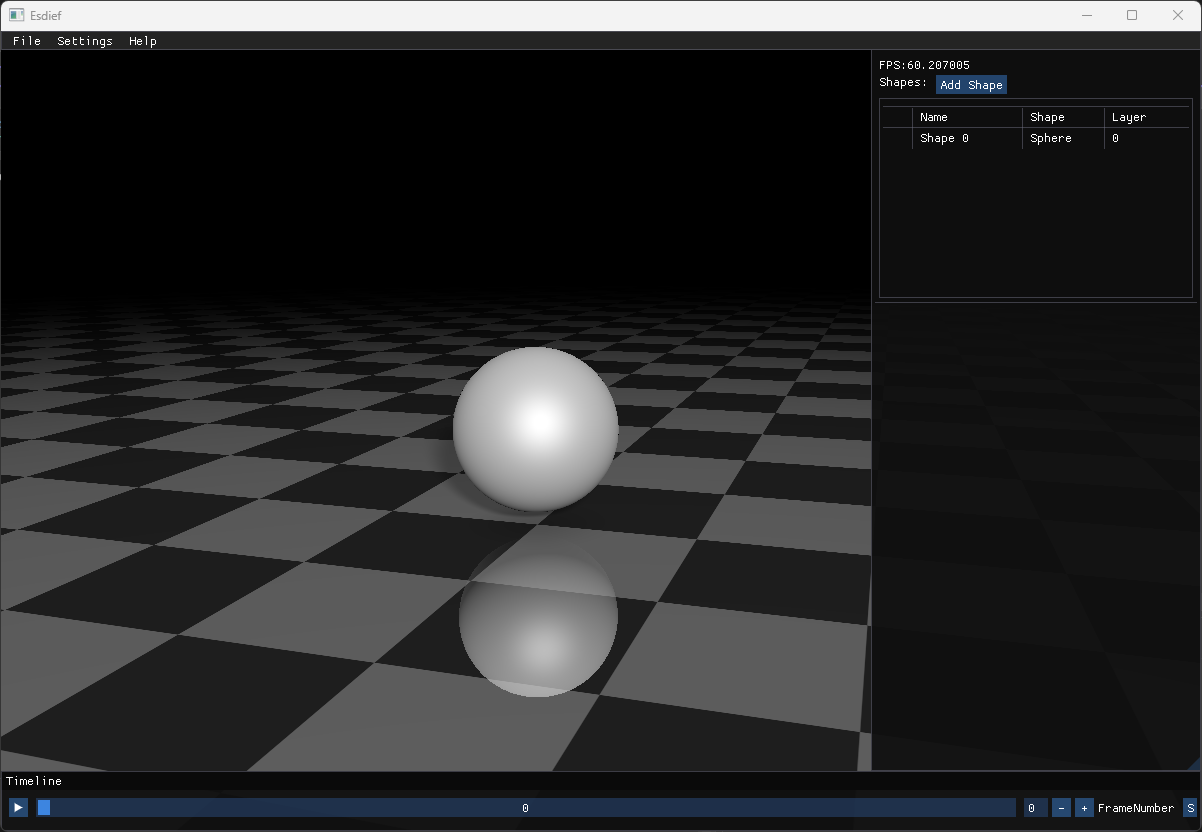Click the Esdief app icon in title bar
This screenshot has width=1202, height=832.
(16, 15)
